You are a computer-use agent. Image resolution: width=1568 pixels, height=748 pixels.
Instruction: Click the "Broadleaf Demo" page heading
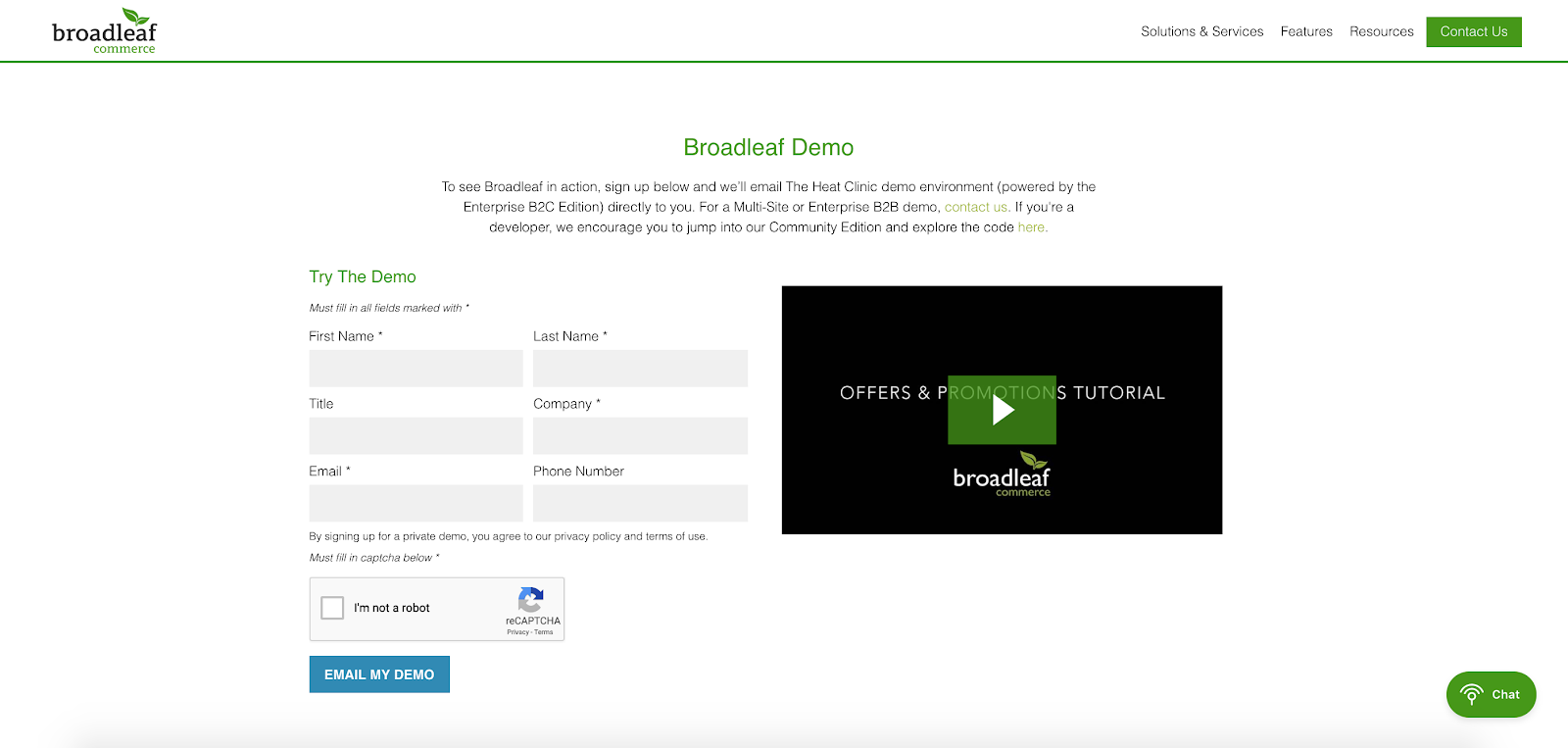click(768, 147)
